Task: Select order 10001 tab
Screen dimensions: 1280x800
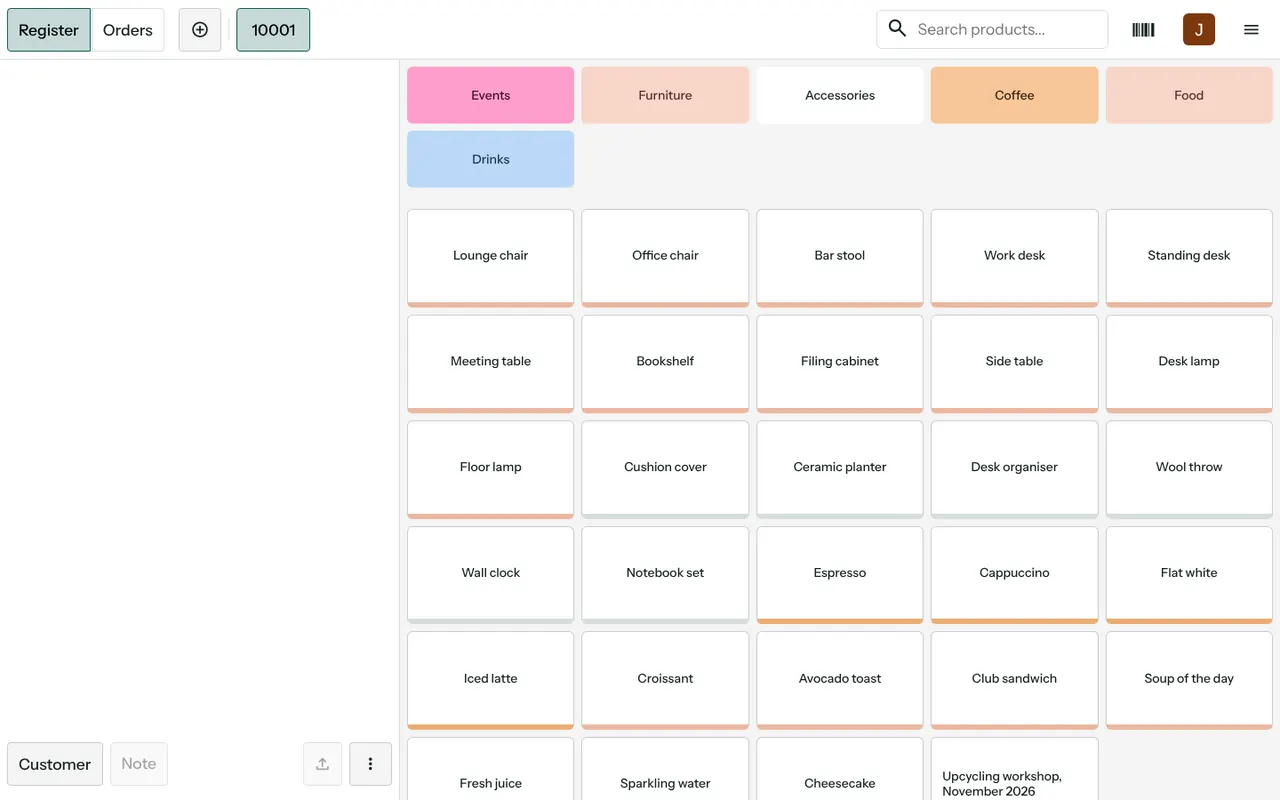Action: point(273,30)
